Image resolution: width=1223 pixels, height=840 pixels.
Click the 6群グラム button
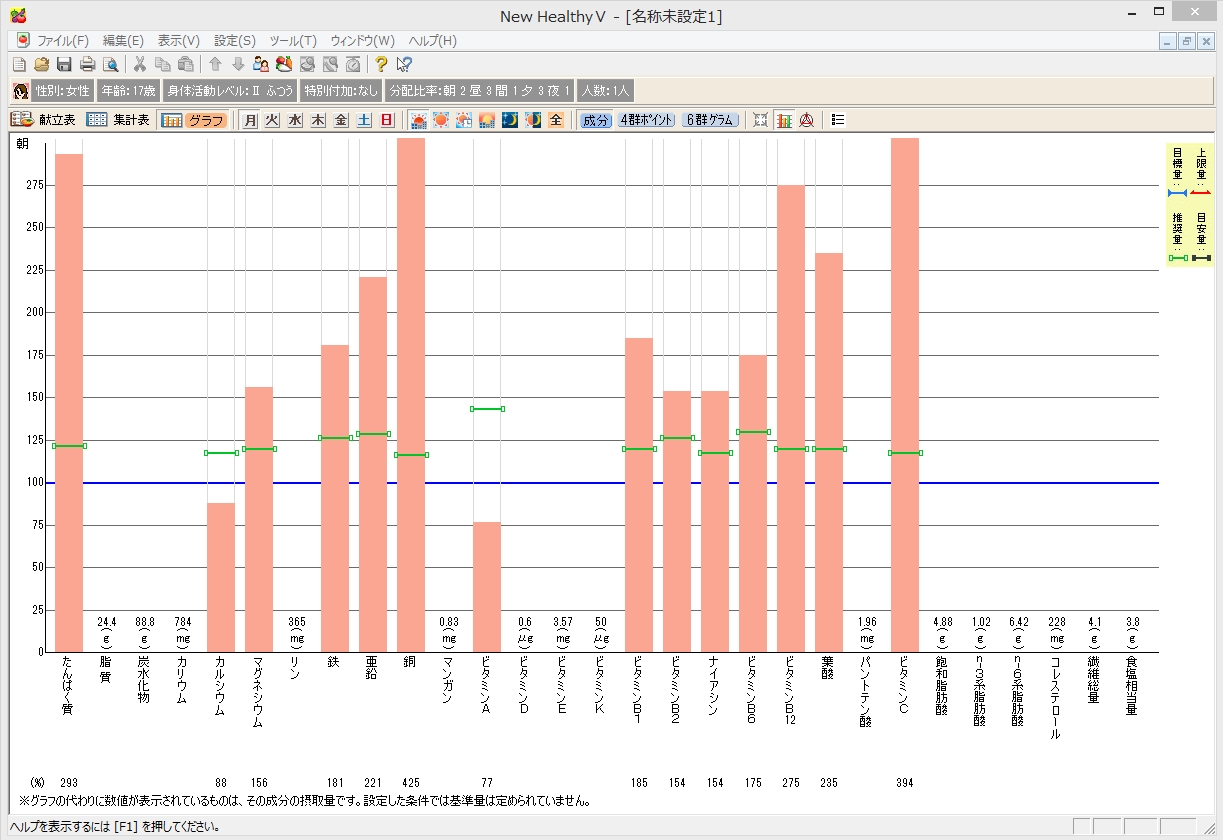click(x=710, y=120)
